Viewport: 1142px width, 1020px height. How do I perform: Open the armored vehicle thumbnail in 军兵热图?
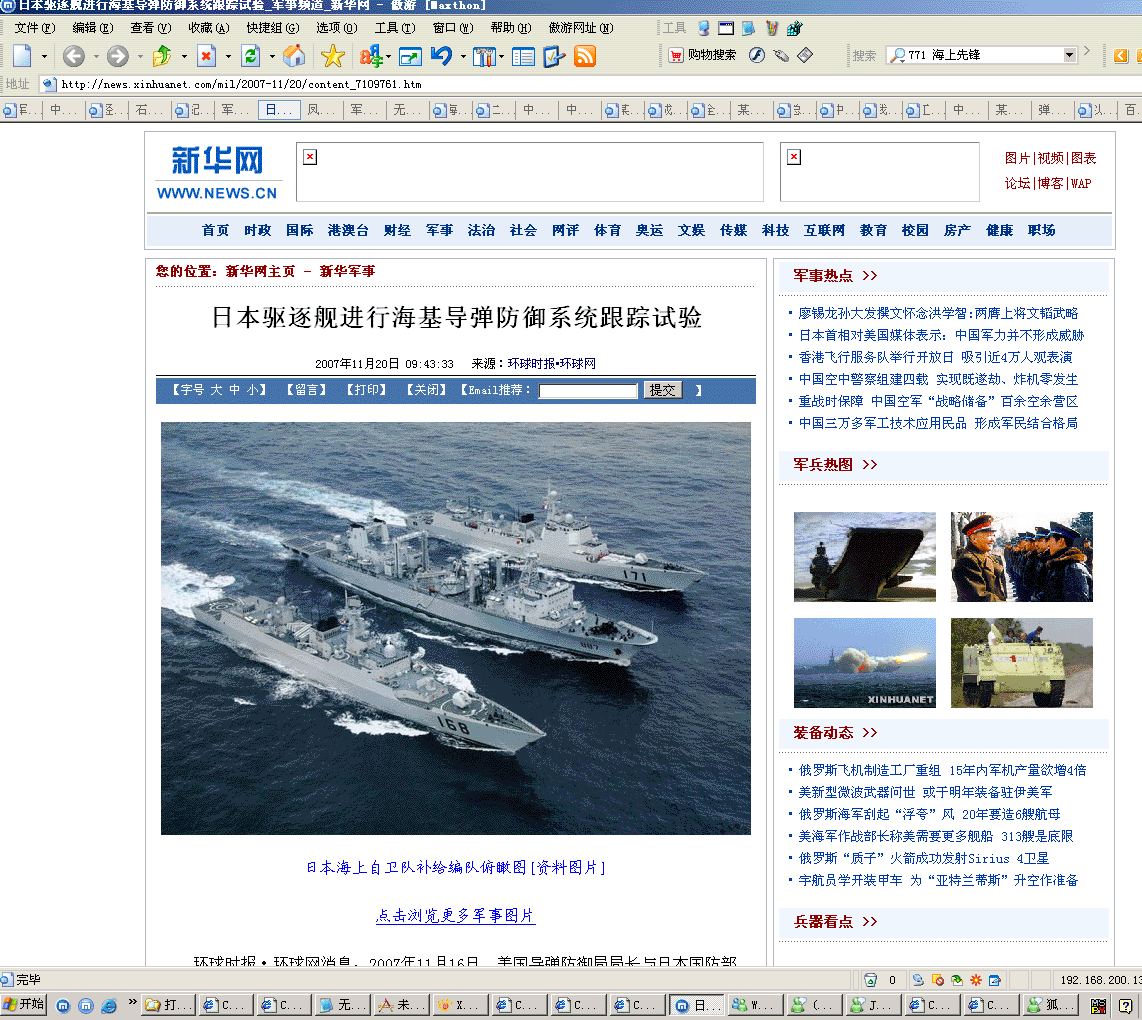pyautogui.click(x=1021, y=662)
